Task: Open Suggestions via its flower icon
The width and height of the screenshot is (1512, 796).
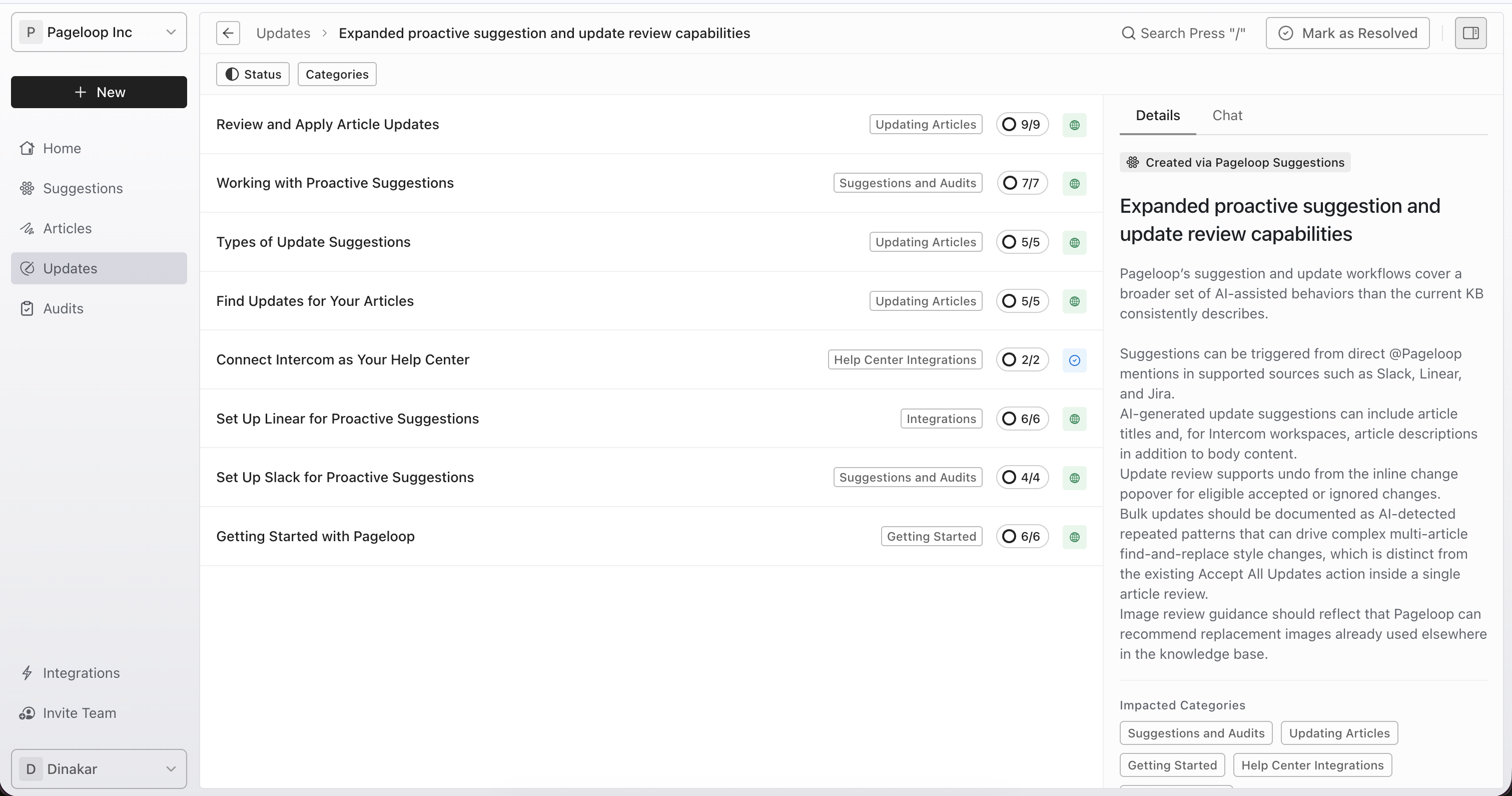Action: pyautogui.click(x=27, y=188)
